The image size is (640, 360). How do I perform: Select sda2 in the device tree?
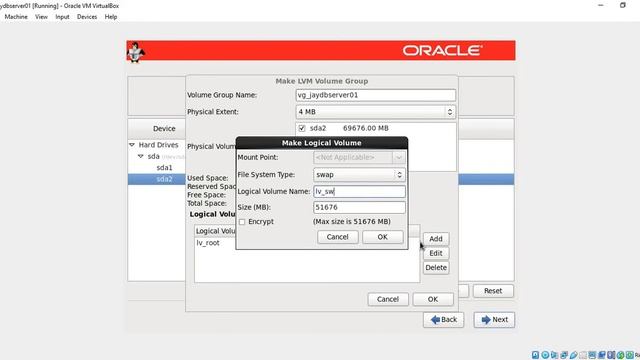pos(164,179)
